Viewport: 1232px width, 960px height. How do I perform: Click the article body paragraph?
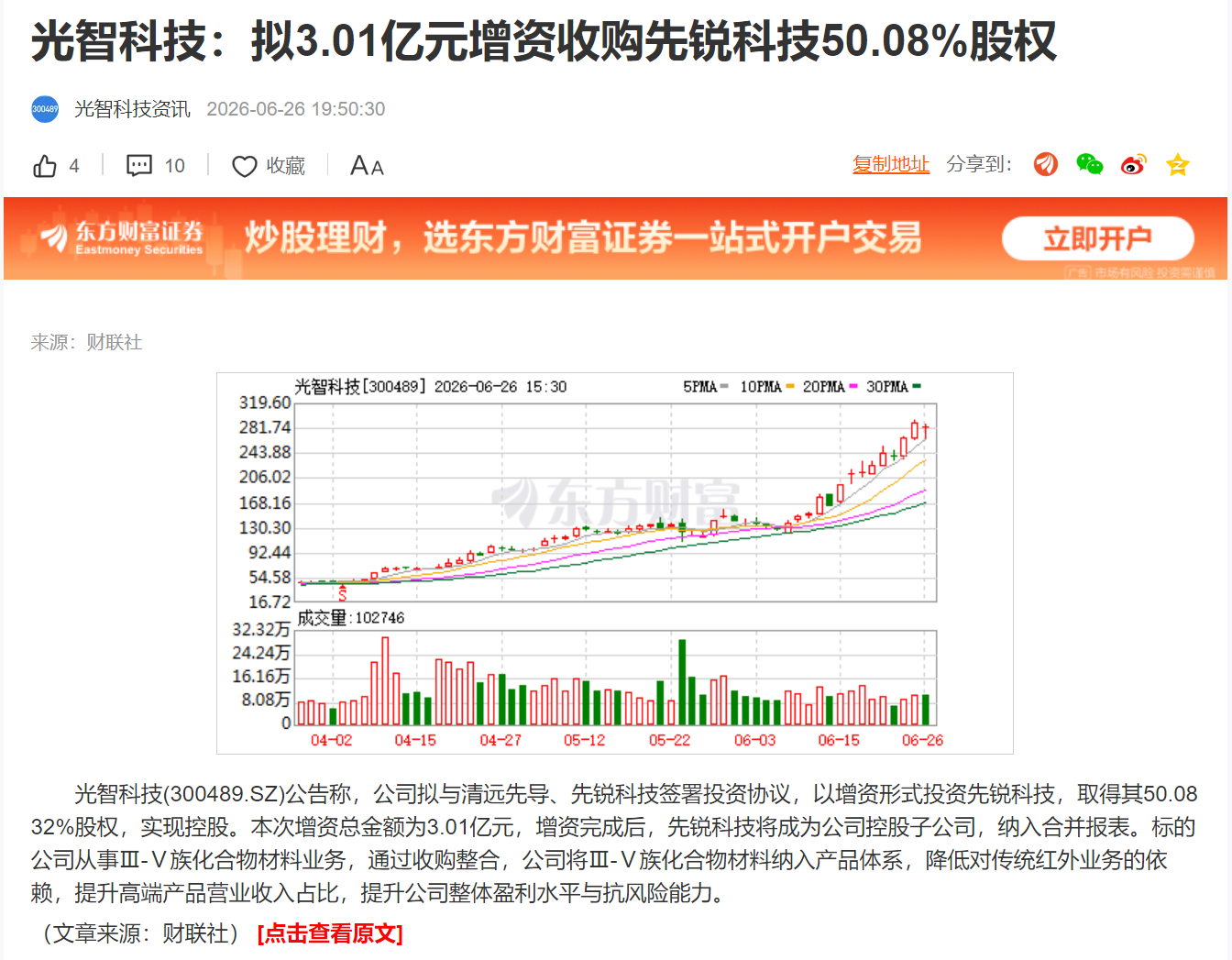tap(614, 844)
